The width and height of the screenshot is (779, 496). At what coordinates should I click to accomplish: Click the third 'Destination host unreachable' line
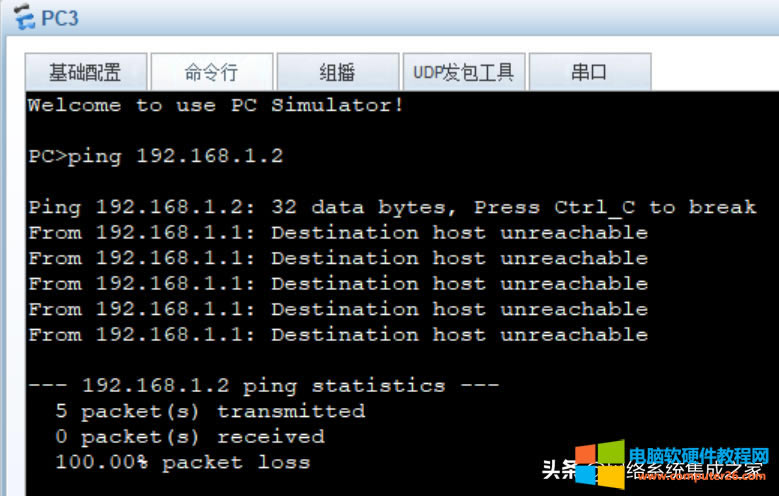(x=337, y=284)
